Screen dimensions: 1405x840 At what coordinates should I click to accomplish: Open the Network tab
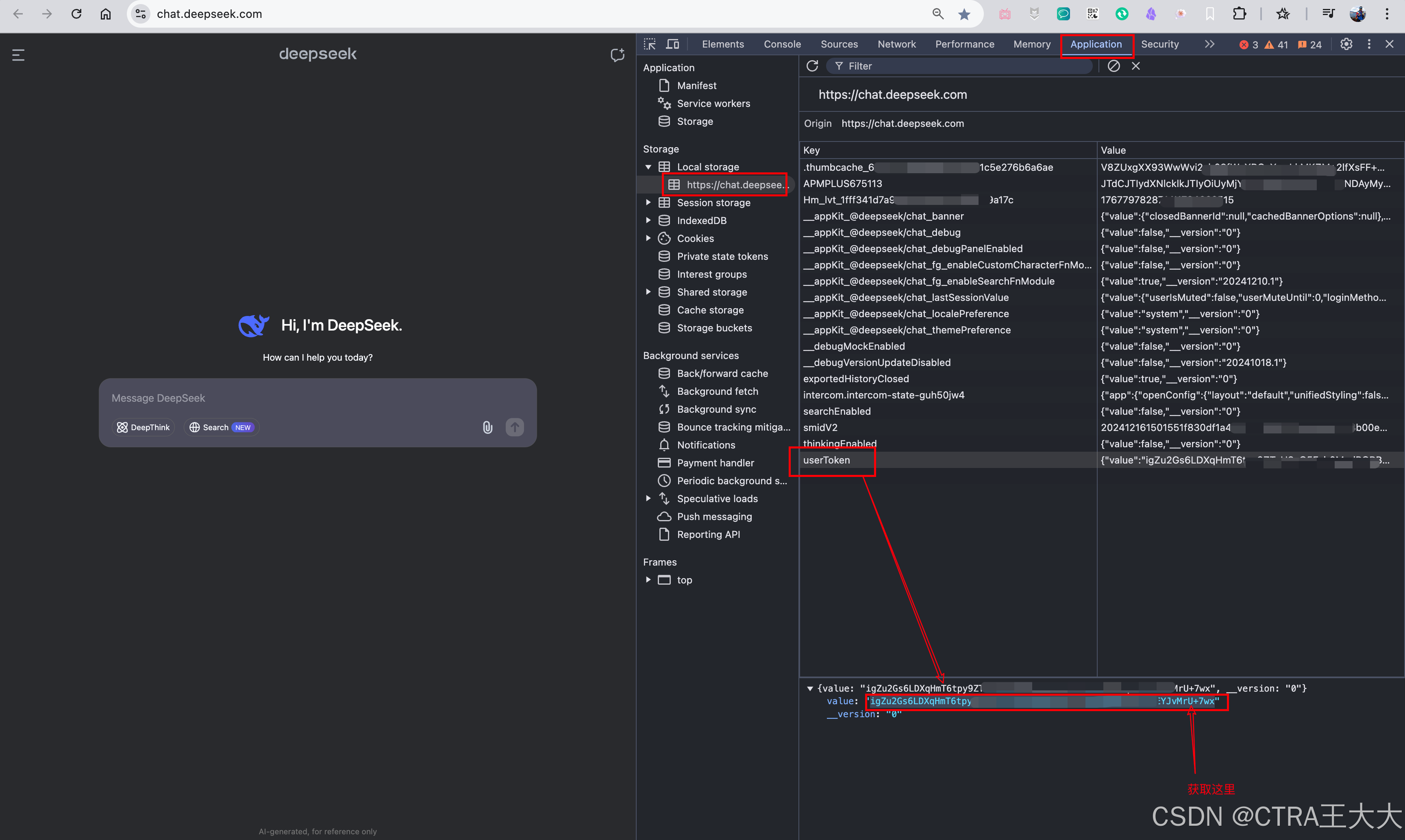tap(896, 44)
